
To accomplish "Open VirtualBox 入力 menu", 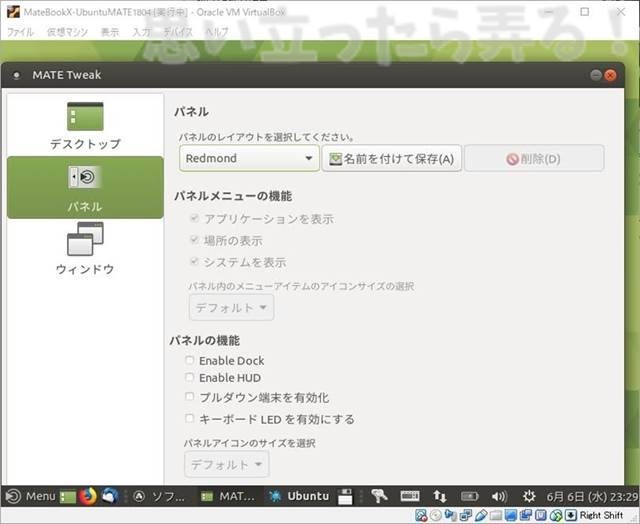I will (x=142, y=32).
